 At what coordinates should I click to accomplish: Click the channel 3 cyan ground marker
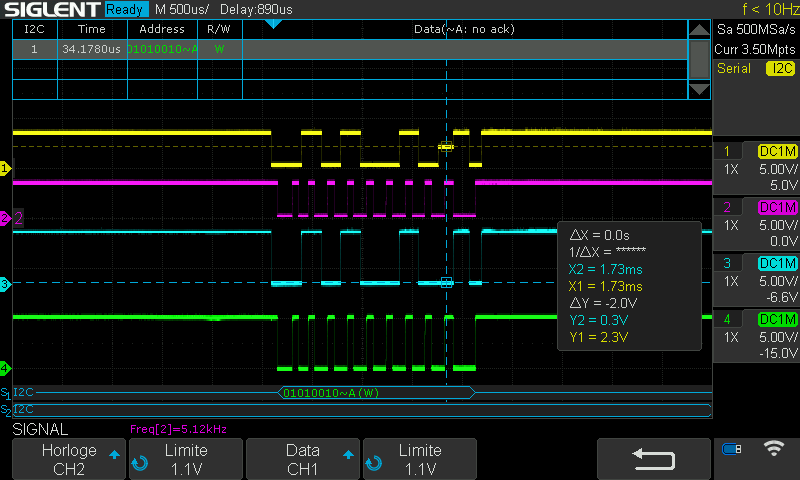click(x=5, y=284)
